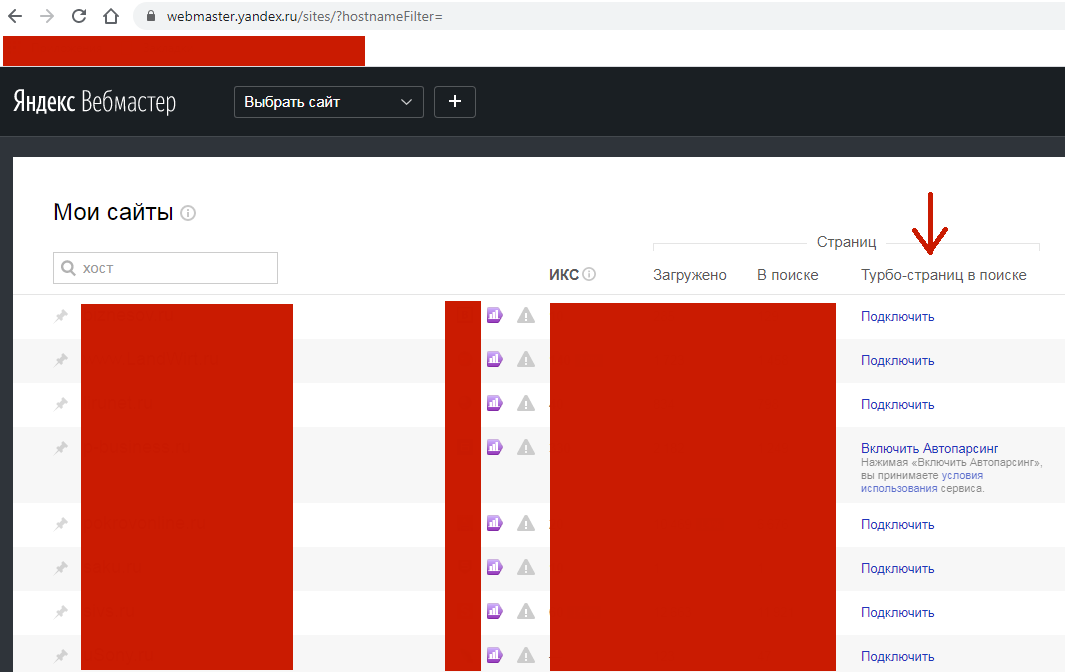Sort by the В поиске column header
The height and width of the screenshot is (672, 1065).
[x=787, y=275]
